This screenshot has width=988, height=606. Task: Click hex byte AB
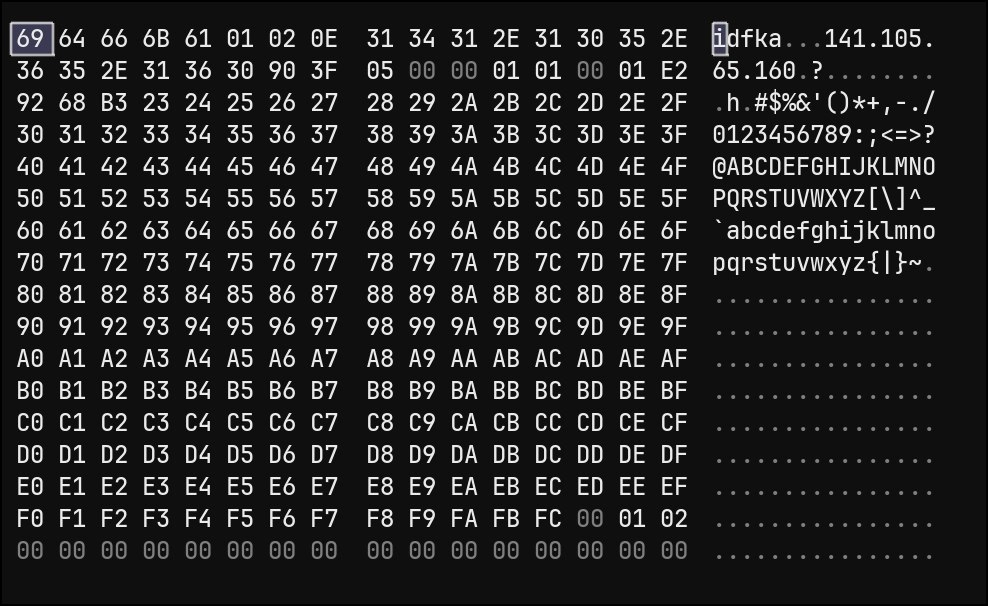pos(506,360)
